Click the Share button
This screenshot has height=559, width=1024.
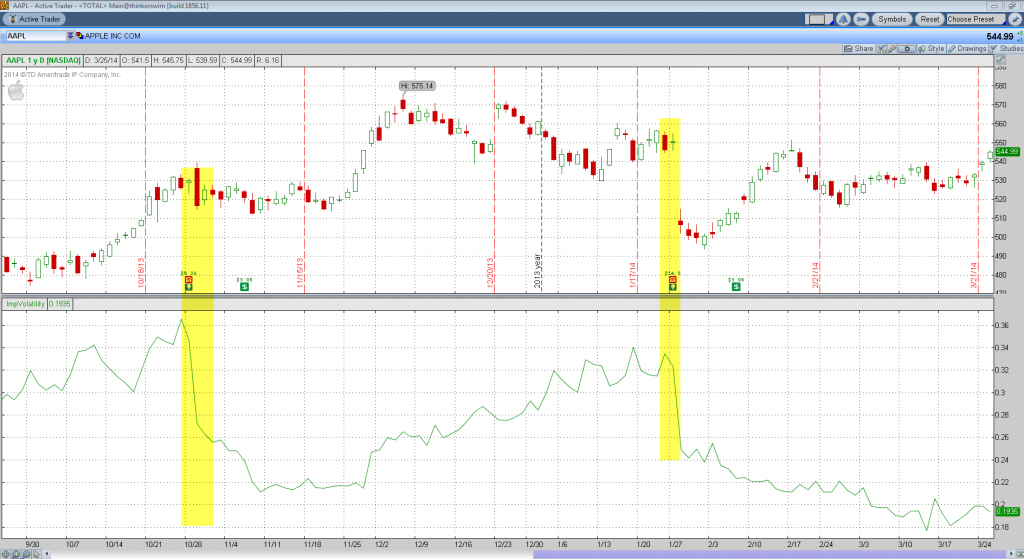(858, 48)
